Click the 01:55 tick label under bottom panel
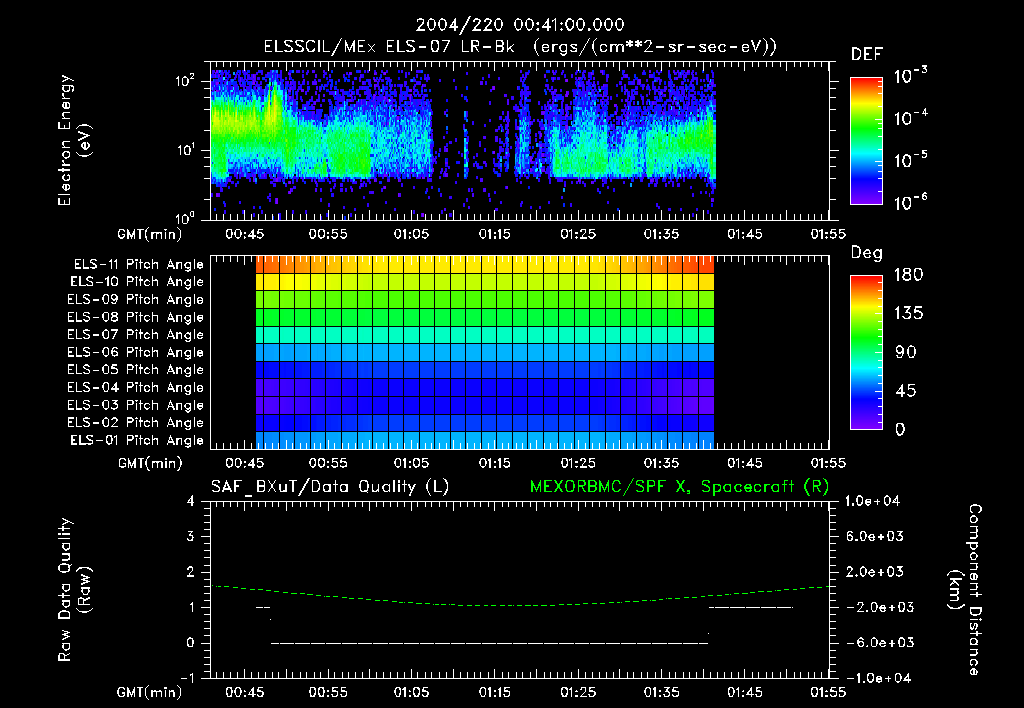This screenshot has height=708, width=1024. coord(828,692)
